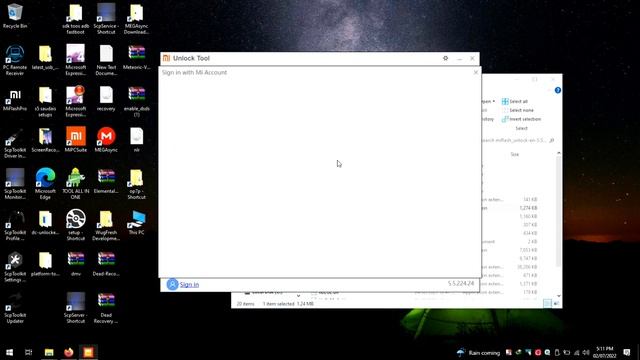
Task: Select the Elemental archive icon
Action: [106, 181]
